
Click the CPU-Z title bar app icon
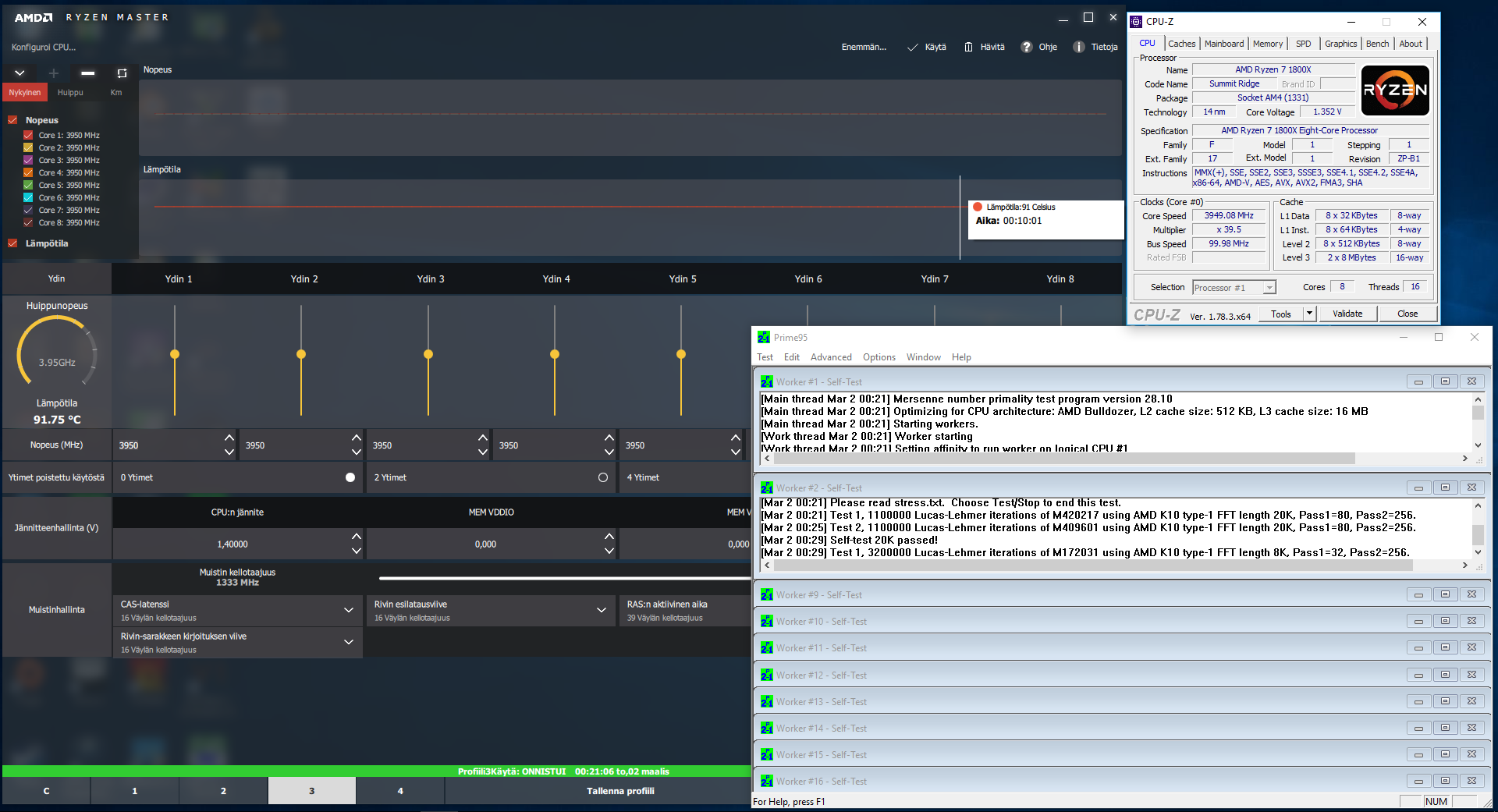(1136, 22)
